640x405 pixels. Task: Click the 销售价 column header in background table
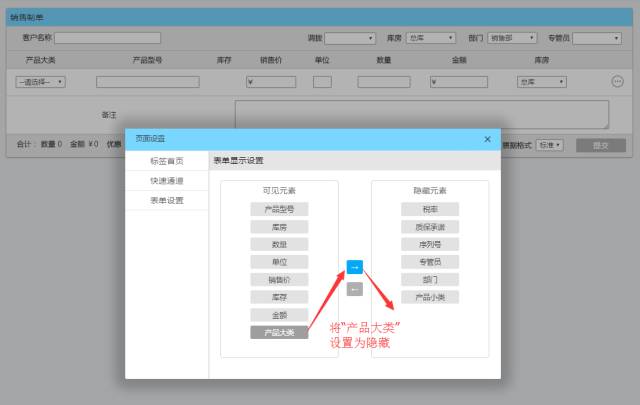[x=271, y=60]
